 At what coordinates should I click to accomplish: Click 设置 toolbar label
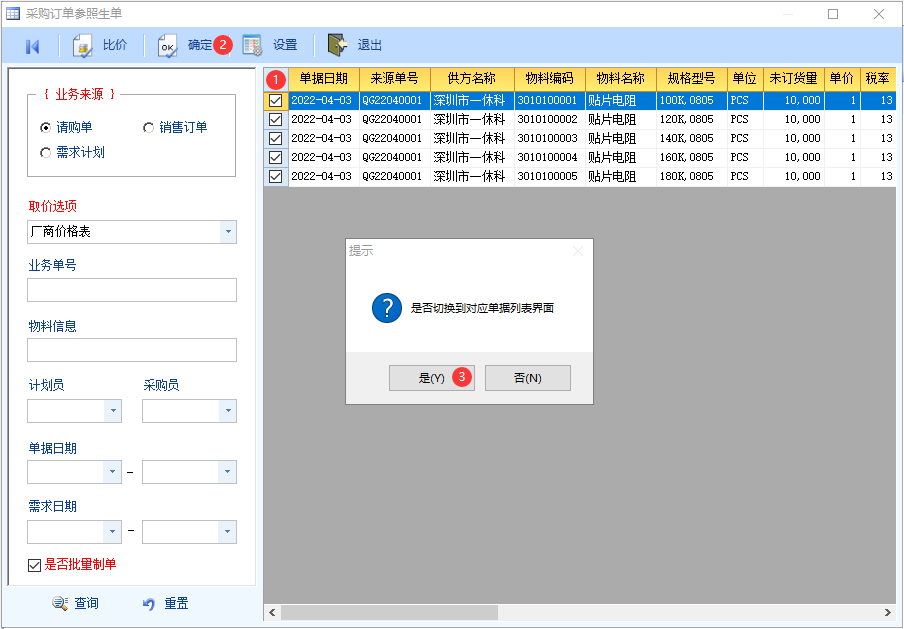point(285,45)
